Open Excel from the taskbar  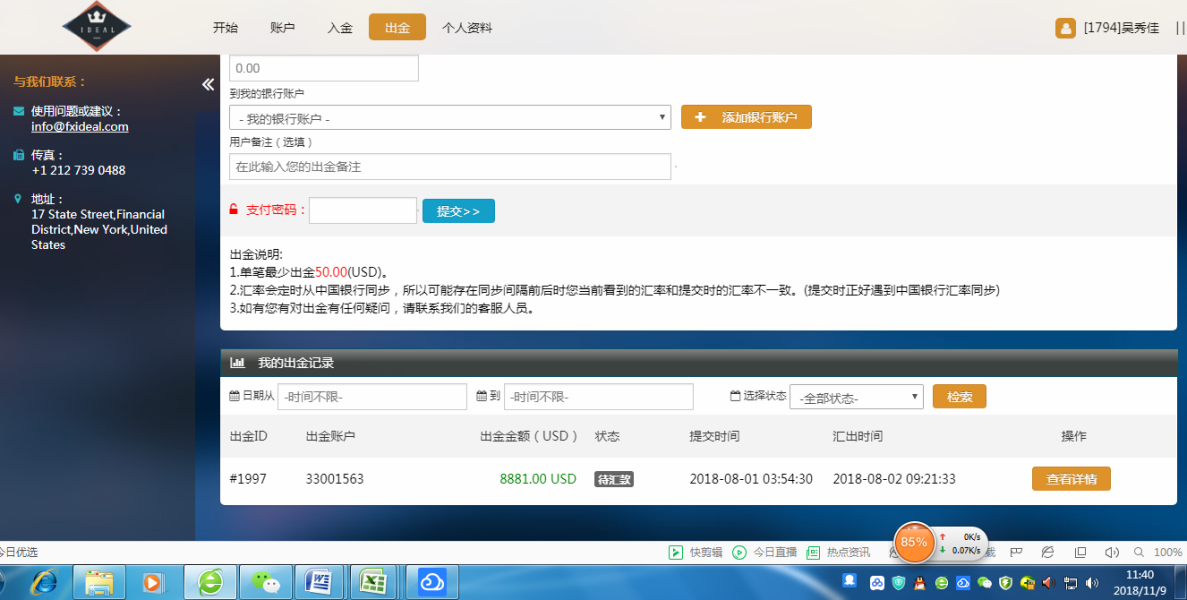[374, 581]
